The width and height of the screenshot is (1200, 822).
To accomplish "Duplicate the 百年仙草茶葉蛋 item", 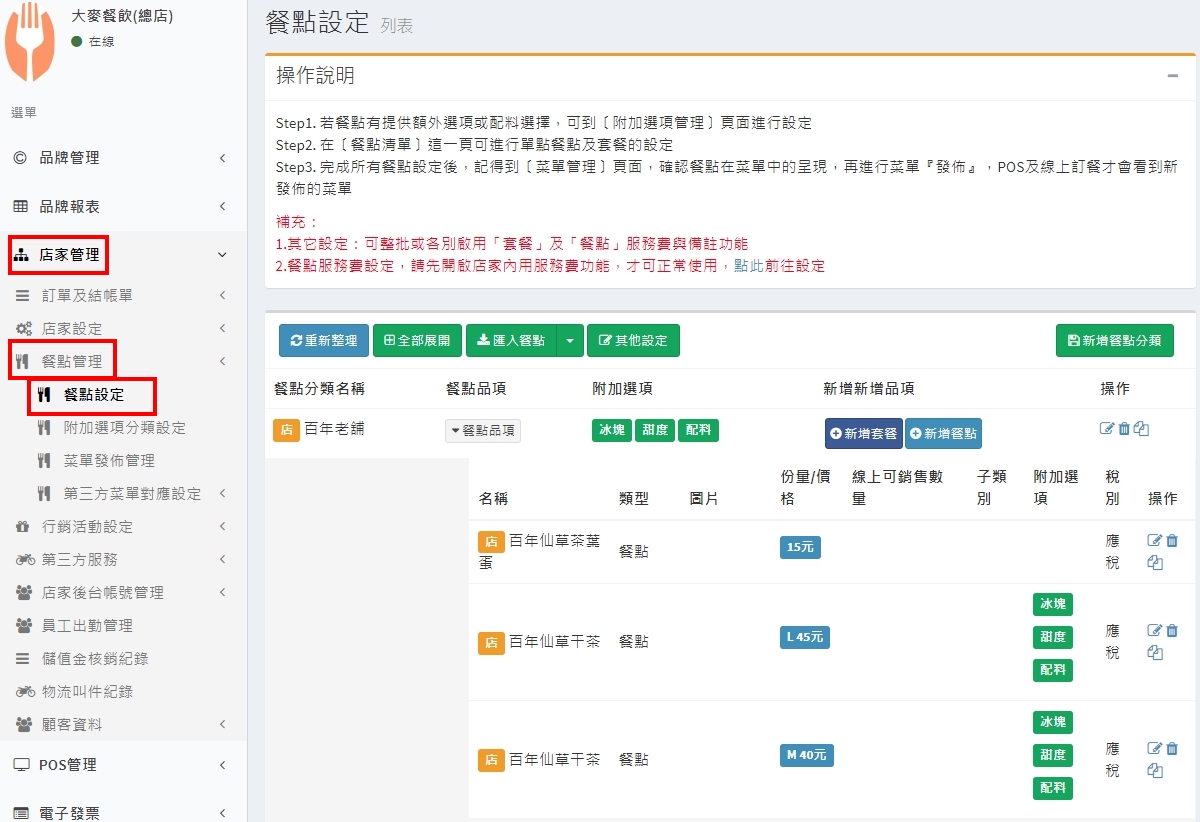I will point(1155,563).
